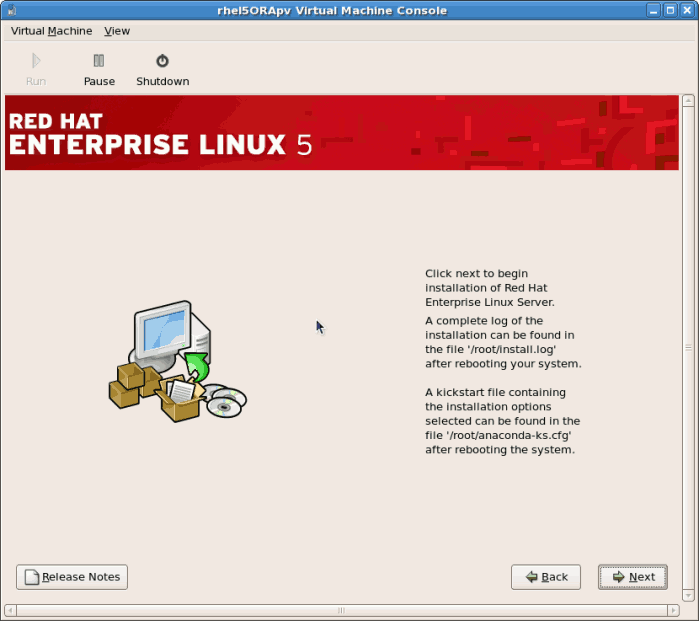Image resolution: width=699 pixels, height=621 pixels.
Task: Open the Release Notes
Action: point(72,577)
